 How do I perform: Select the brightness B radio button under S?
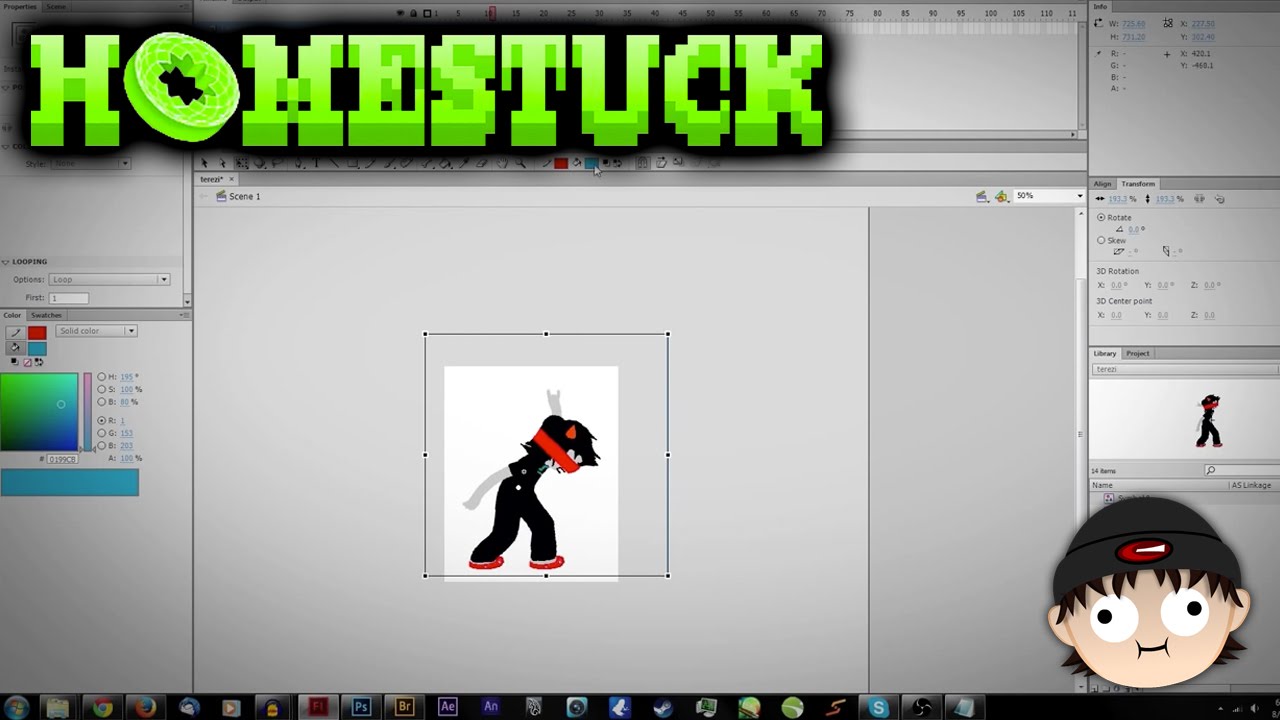point(102,402)
